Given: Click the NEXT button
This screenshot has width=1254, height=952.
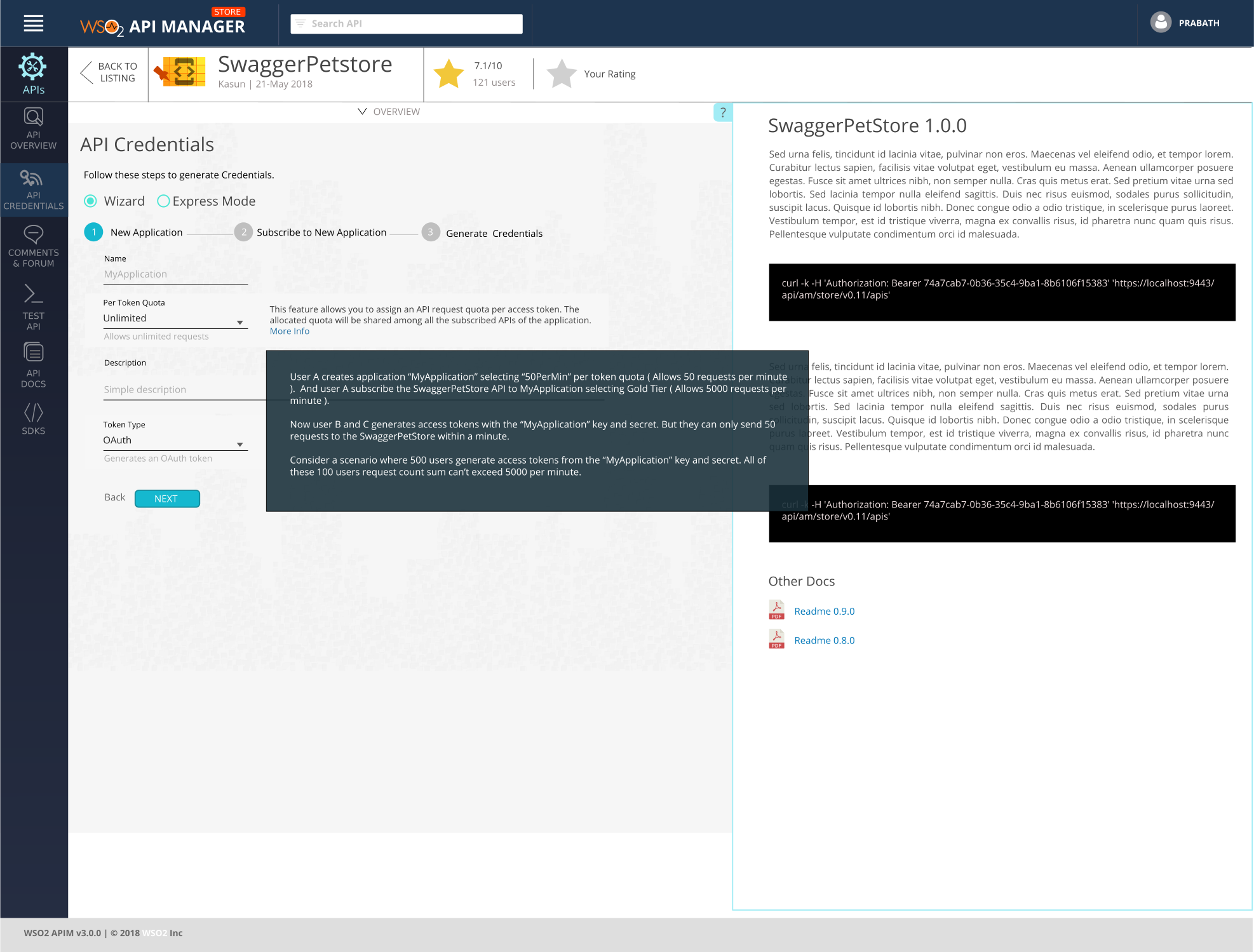Looking at the screenshot, I should coord(167,499).
